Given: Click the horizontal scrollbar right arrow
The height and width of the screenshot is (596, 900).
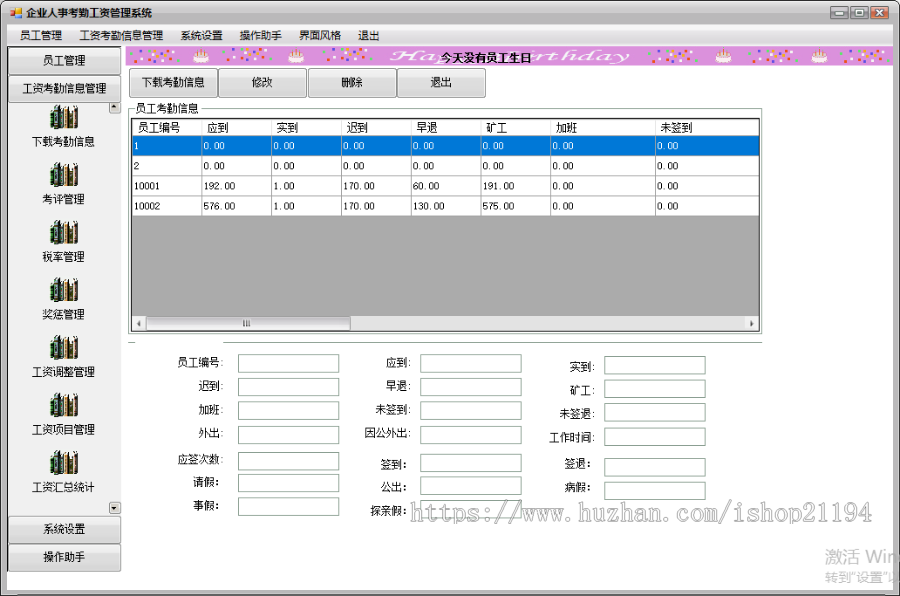Looking at the screenshot, I should coord(752,323).
